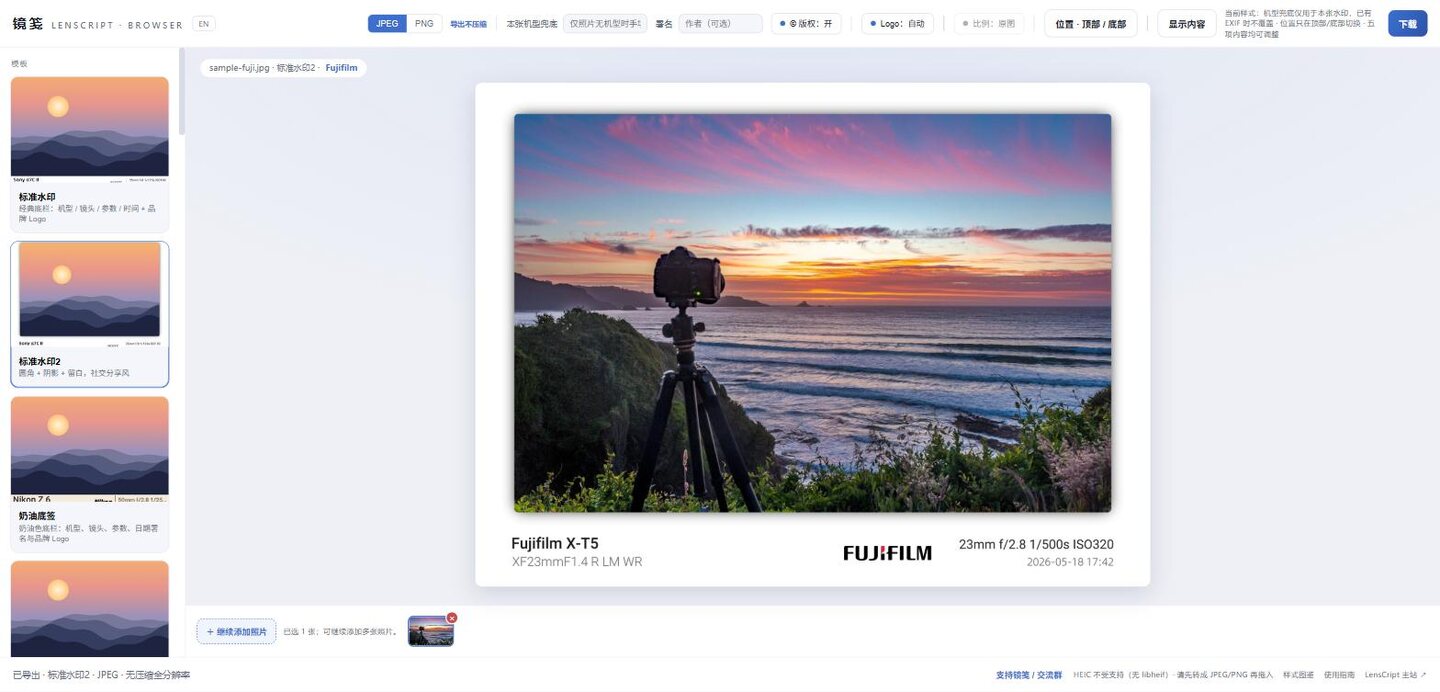Click the 23mm f/2.8 1/500s ISO320 parameters
Image resolution: width=1440 pixels, height=692 pixels.
pos(1036,545)
